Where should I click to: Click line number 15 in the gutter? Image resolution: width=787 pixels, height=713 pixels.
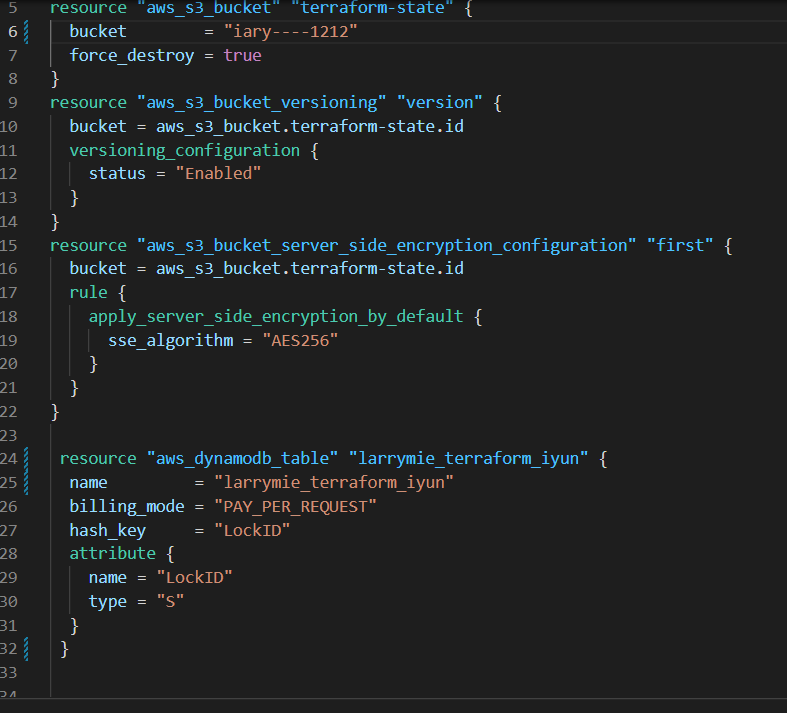pos(9,245)
